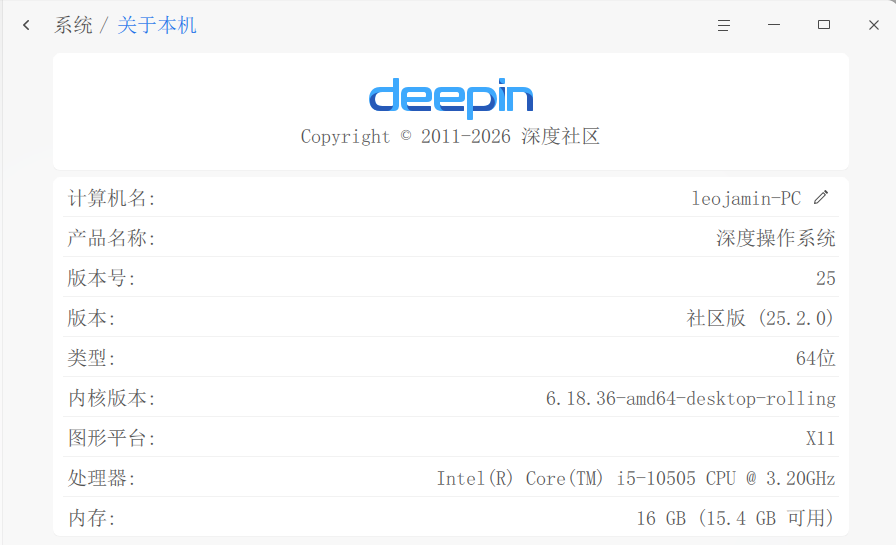
Task: Click the 内存 label
Action: (91, 518)
